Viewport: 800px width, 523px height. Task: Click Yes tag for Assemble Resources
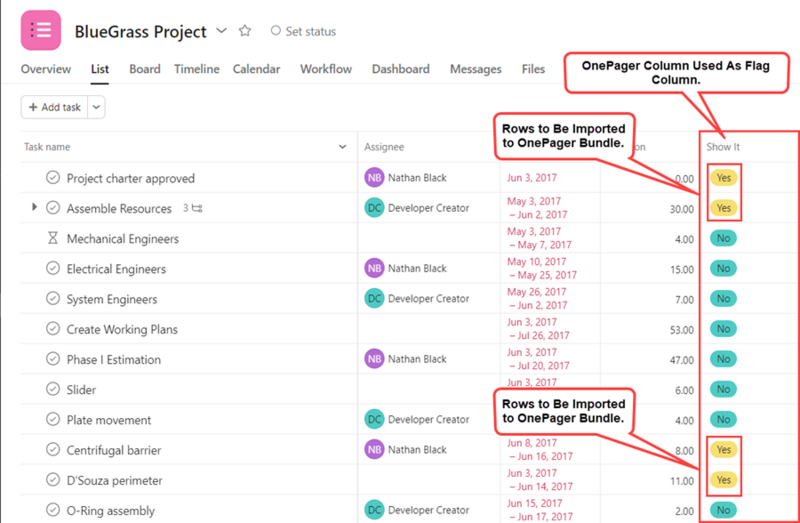(723, 208)
